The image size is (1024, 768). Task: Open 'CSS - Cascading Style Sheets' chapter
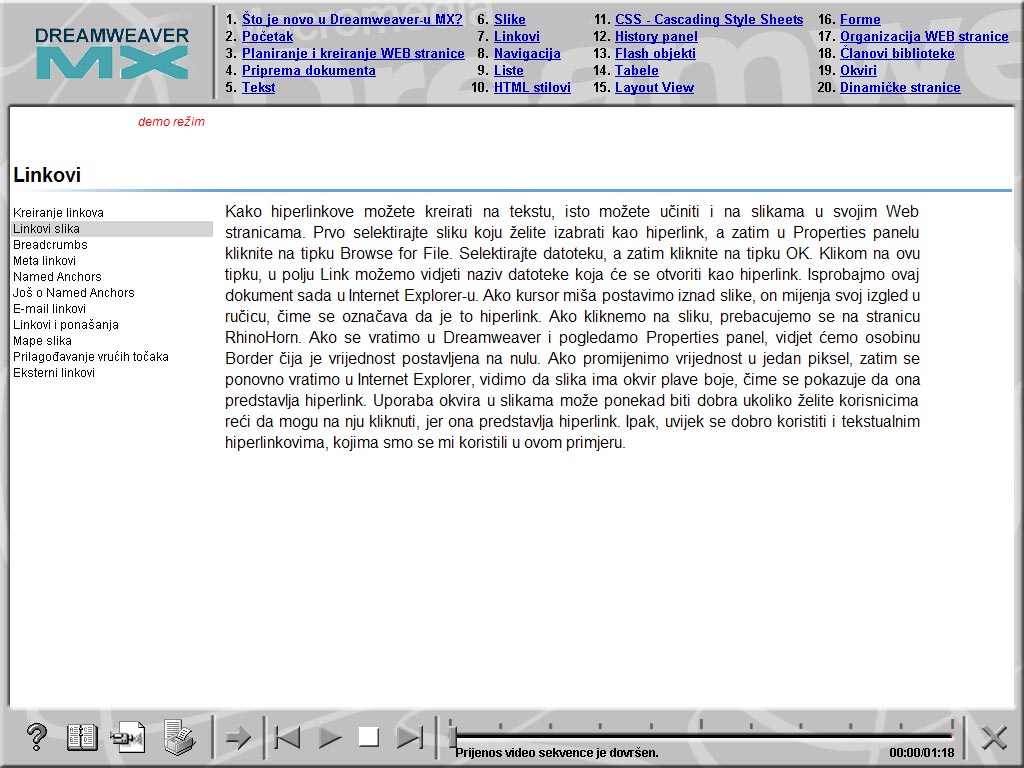click(x=710, y=19)
